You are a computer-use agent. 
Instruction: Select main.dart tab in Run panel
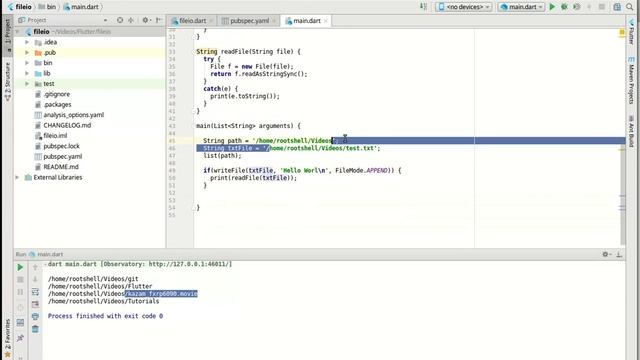tap(46, 254)
